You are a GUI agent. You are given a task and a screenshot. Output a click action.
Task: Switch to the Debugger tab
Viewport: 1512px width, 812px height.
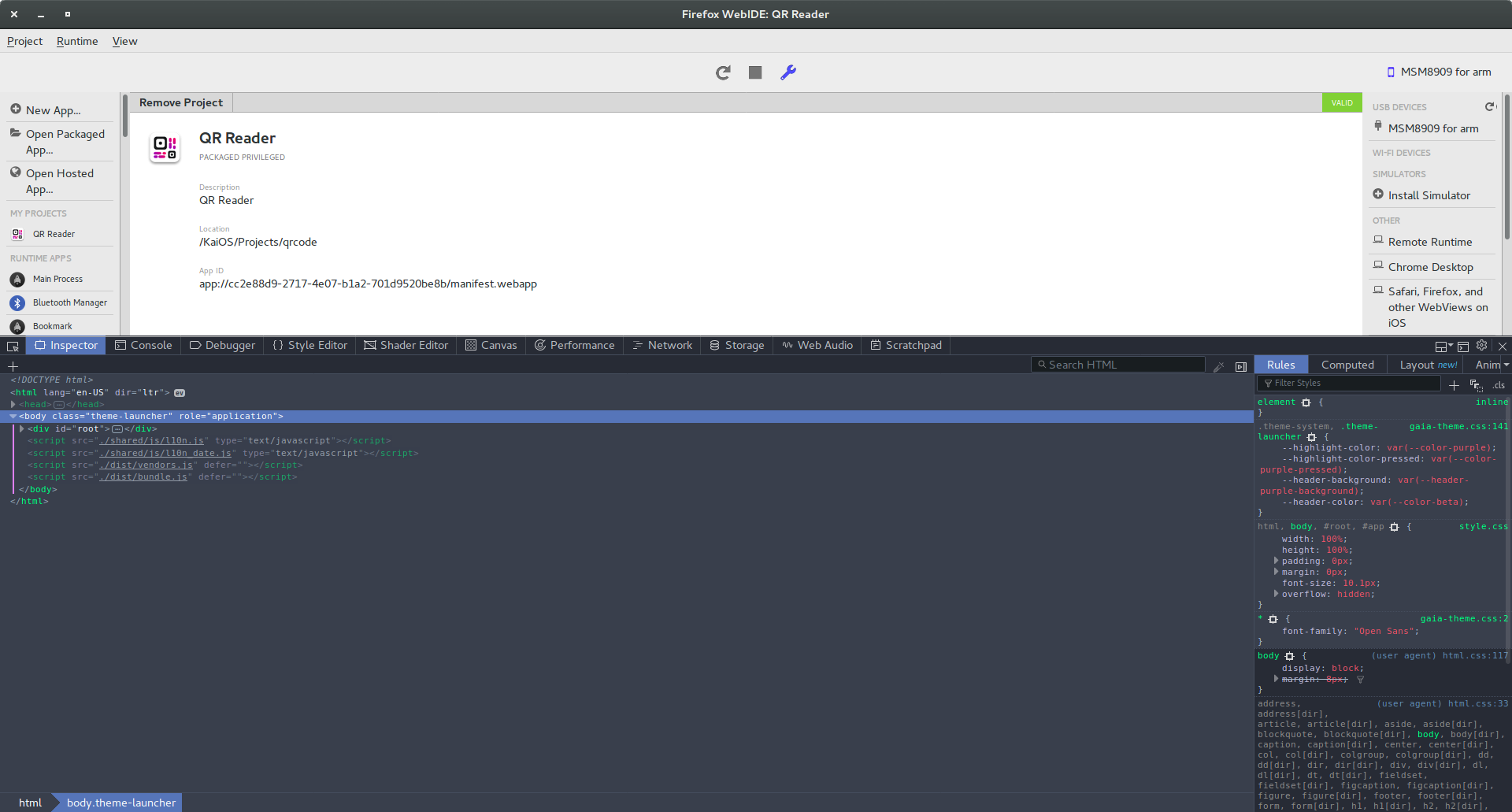tap(222, 346)
